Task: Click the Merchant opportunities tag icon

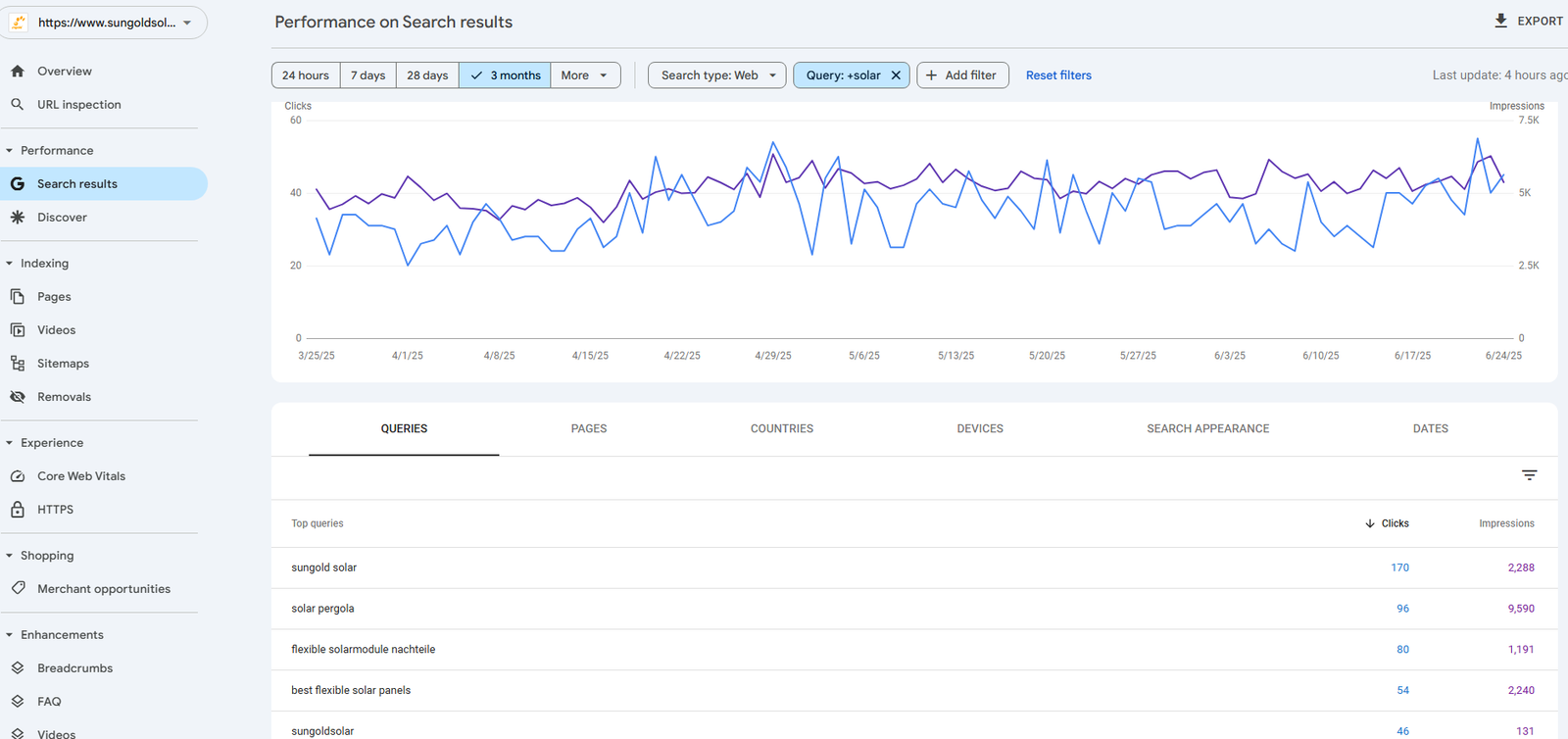Action: point(18,589)
